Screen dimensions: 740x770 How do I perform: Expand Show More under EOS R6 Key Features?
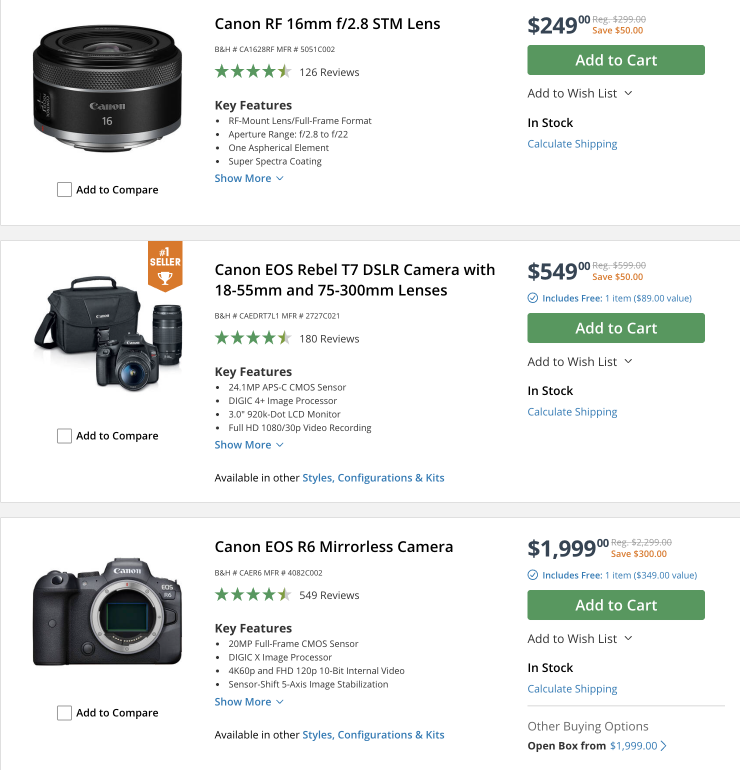(x=249, y=702)
